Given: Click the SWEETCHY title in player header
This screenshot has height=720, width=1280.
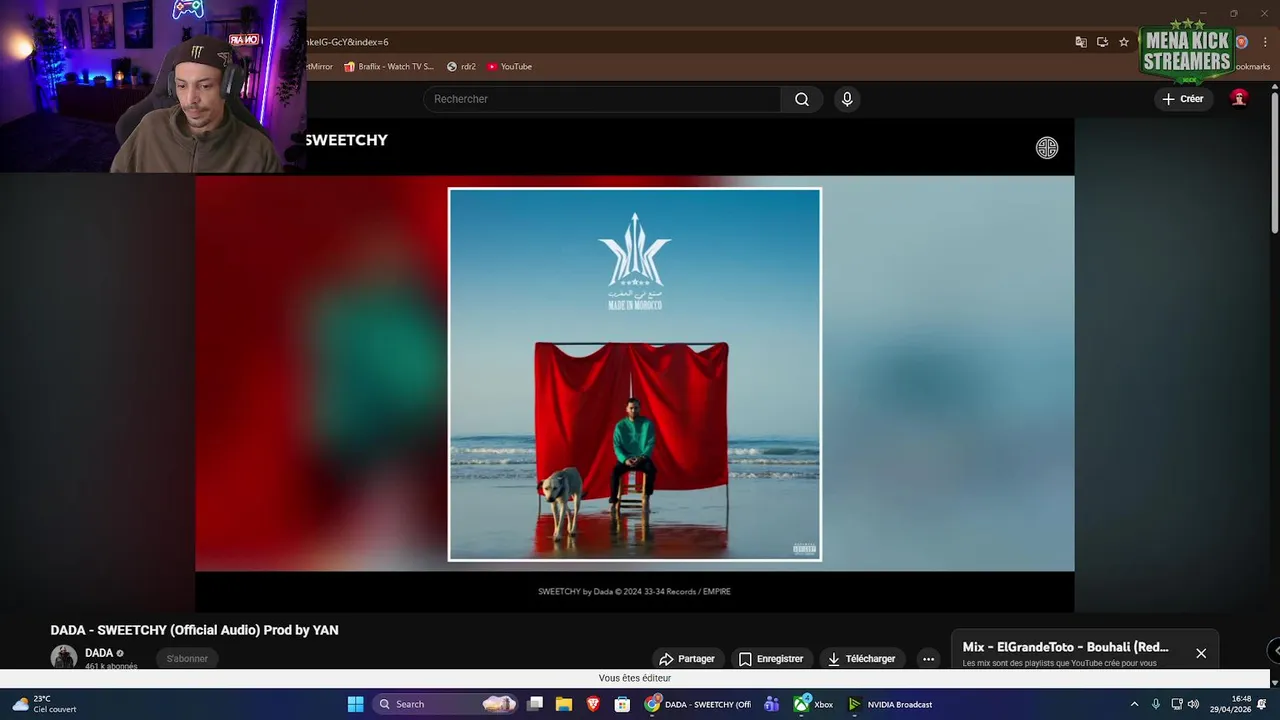Looking at the screenshot, I should (346, 140).
